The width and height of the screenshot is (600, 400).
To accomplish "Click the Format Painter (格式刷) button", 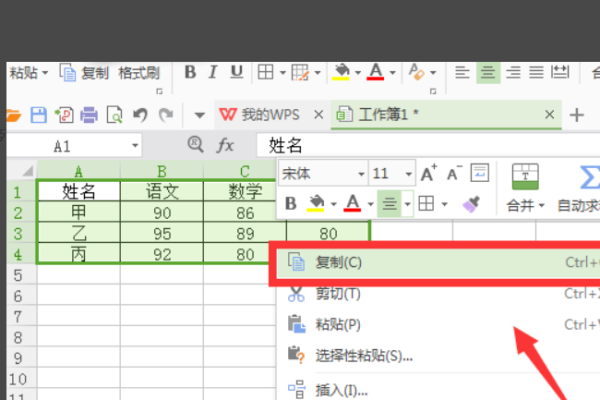I will coord(139,73).
